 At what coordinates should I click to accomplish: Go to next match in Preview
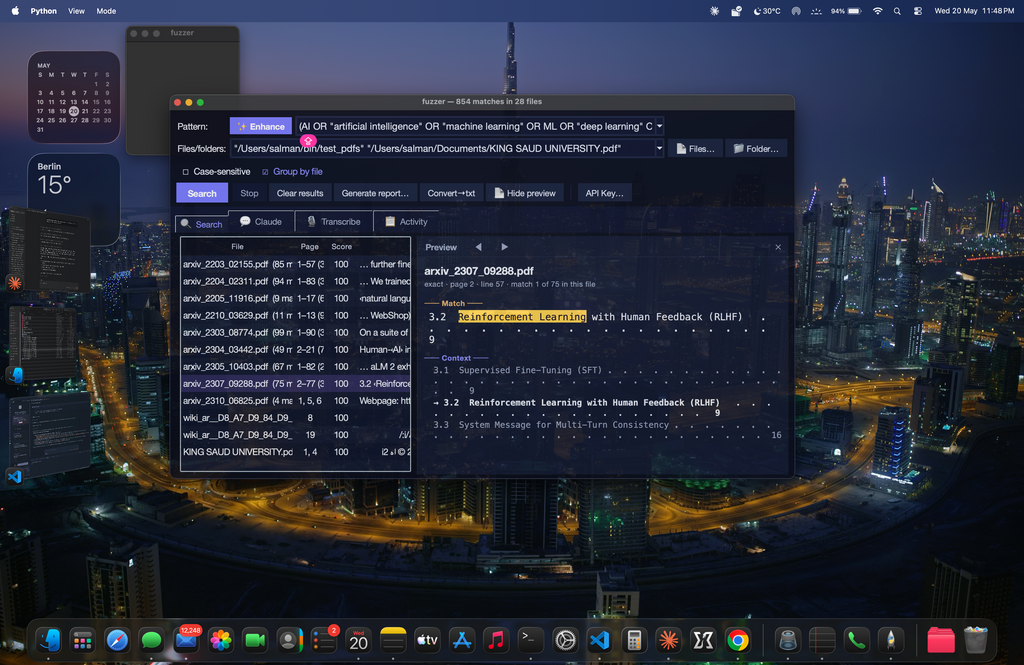504,247
